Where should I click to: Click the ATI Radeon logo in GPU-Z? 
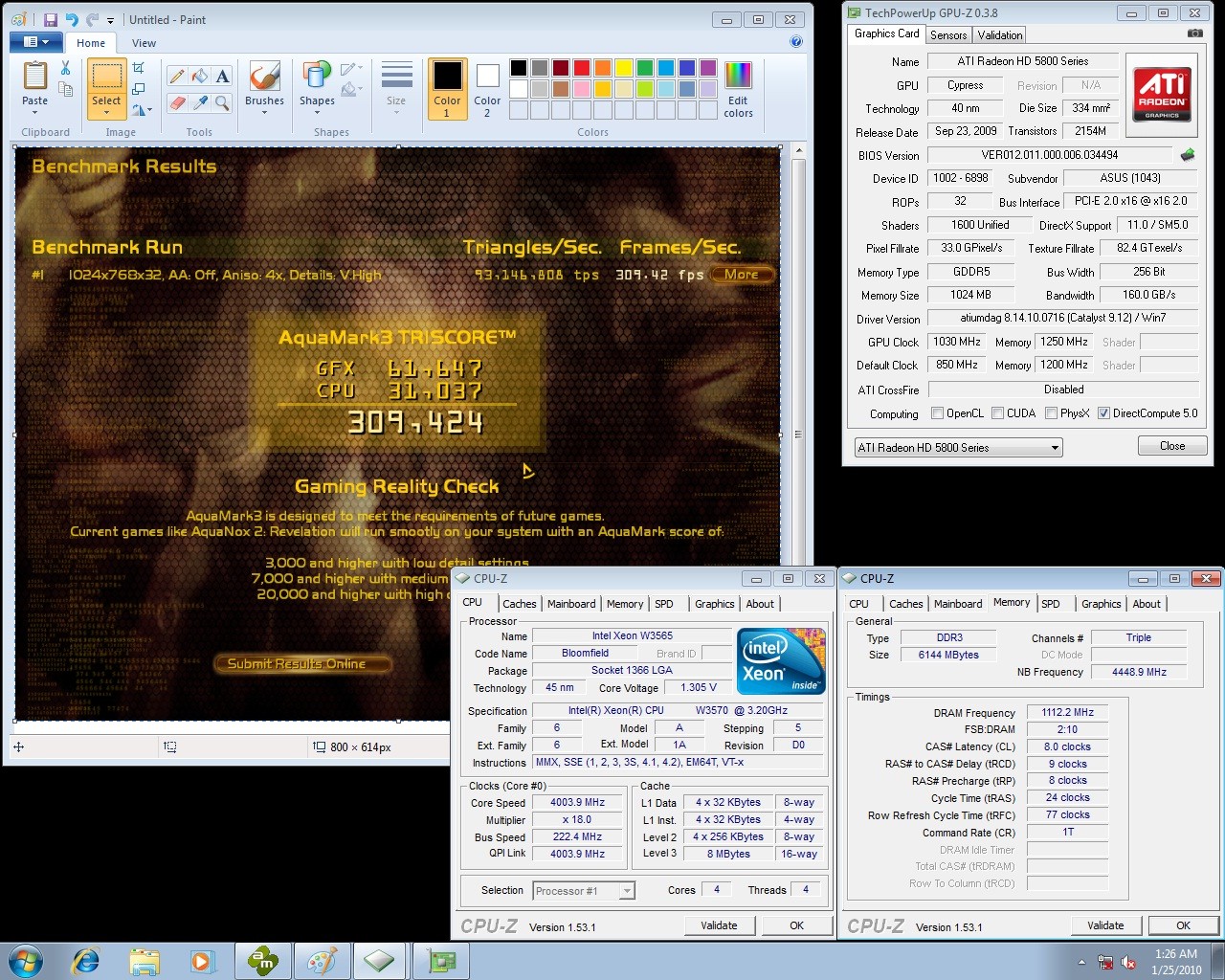[x=1162, y=93]
